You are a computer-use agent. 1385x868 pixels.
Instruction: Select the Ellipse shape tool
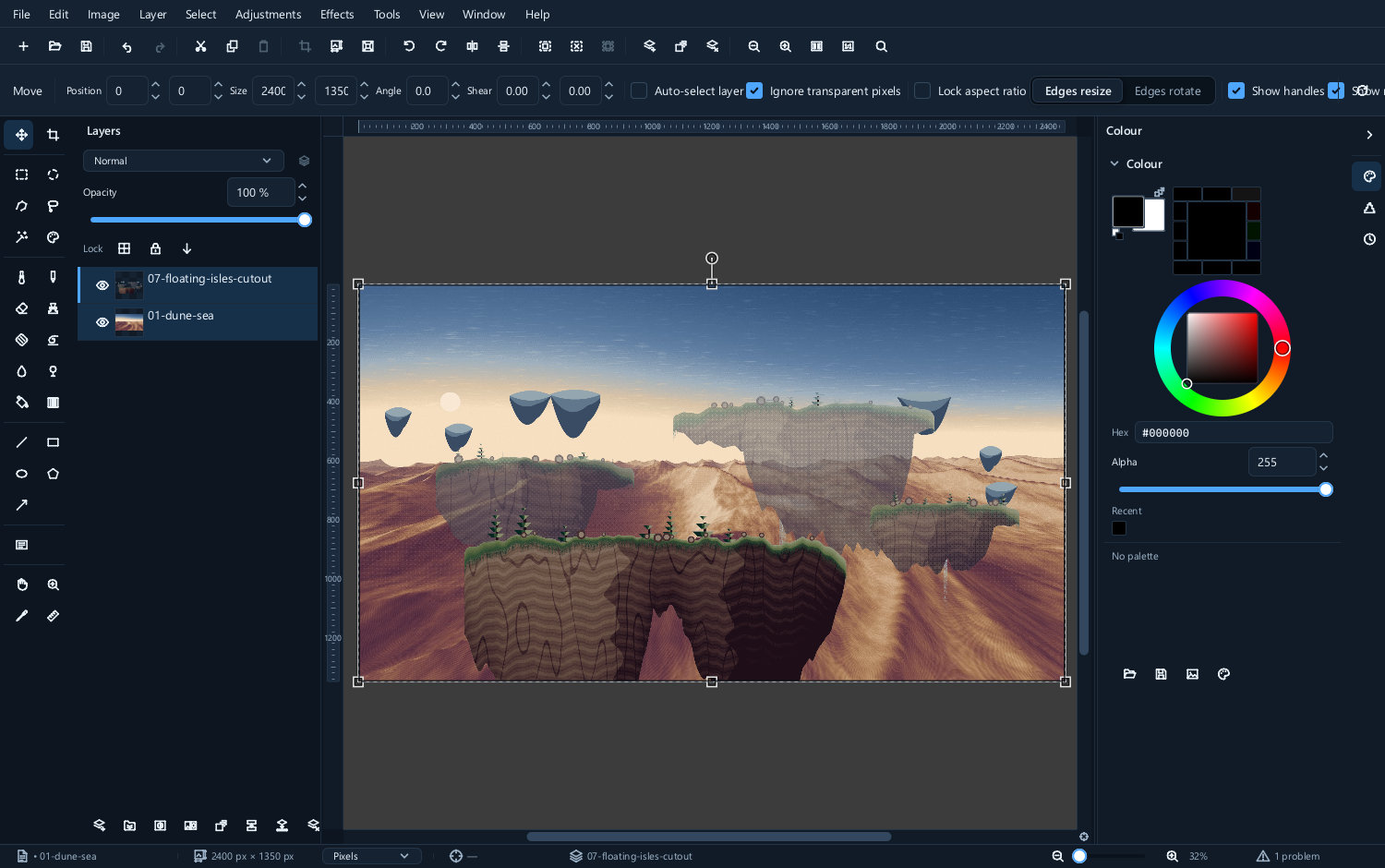[x=21, y=474]
